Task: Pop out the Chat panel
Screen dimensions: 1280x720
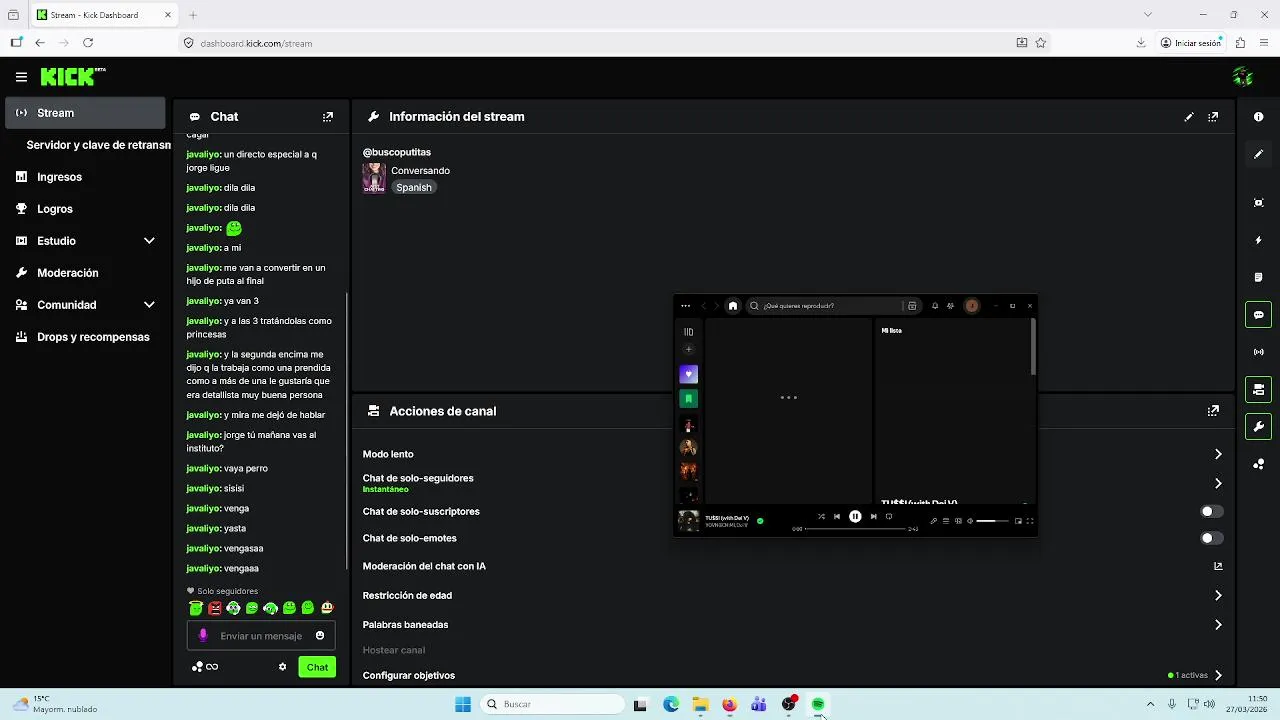Action: tap(327, 117)
